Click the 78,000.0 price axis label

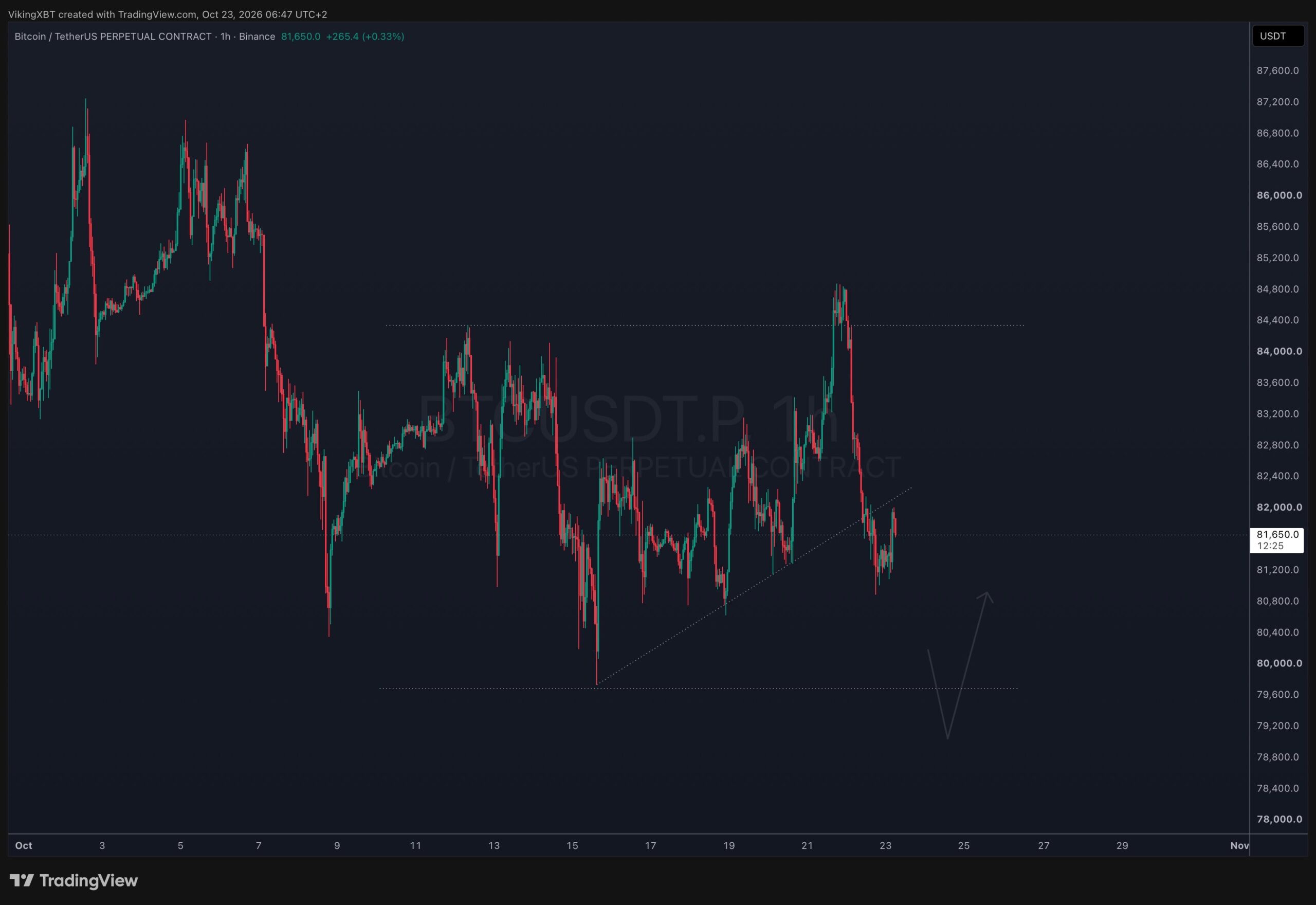click(x=1279, y=819)
